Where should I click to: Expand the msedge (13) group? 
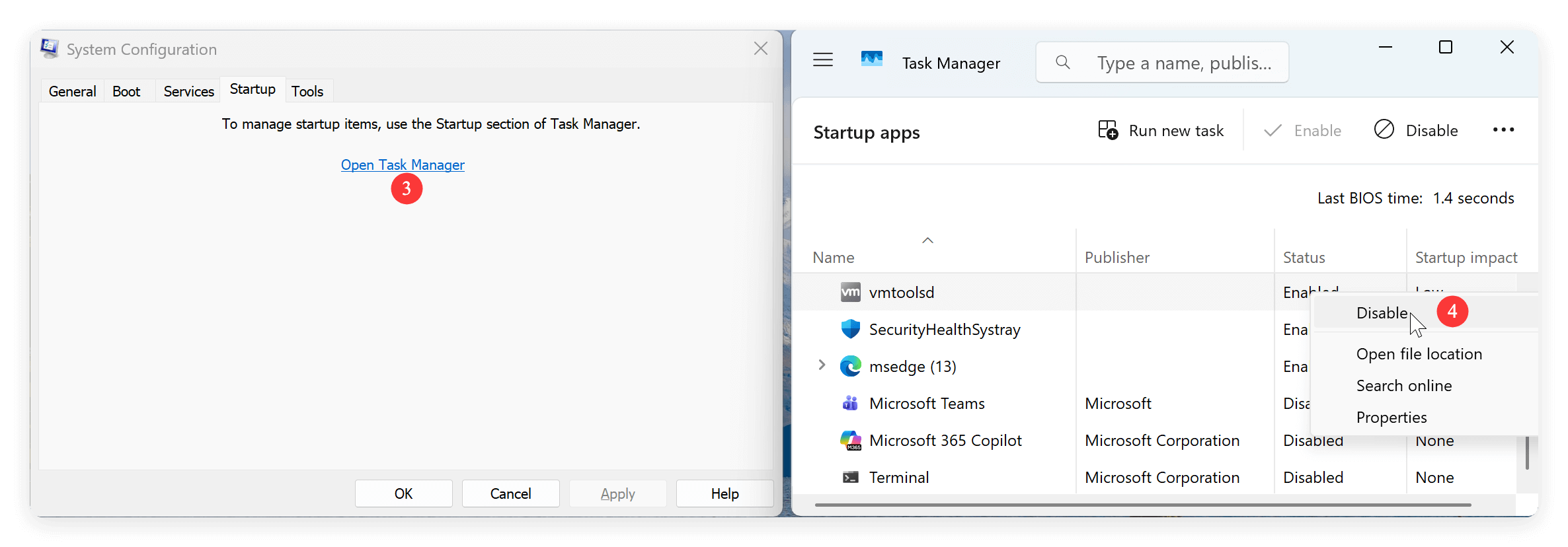822,365
